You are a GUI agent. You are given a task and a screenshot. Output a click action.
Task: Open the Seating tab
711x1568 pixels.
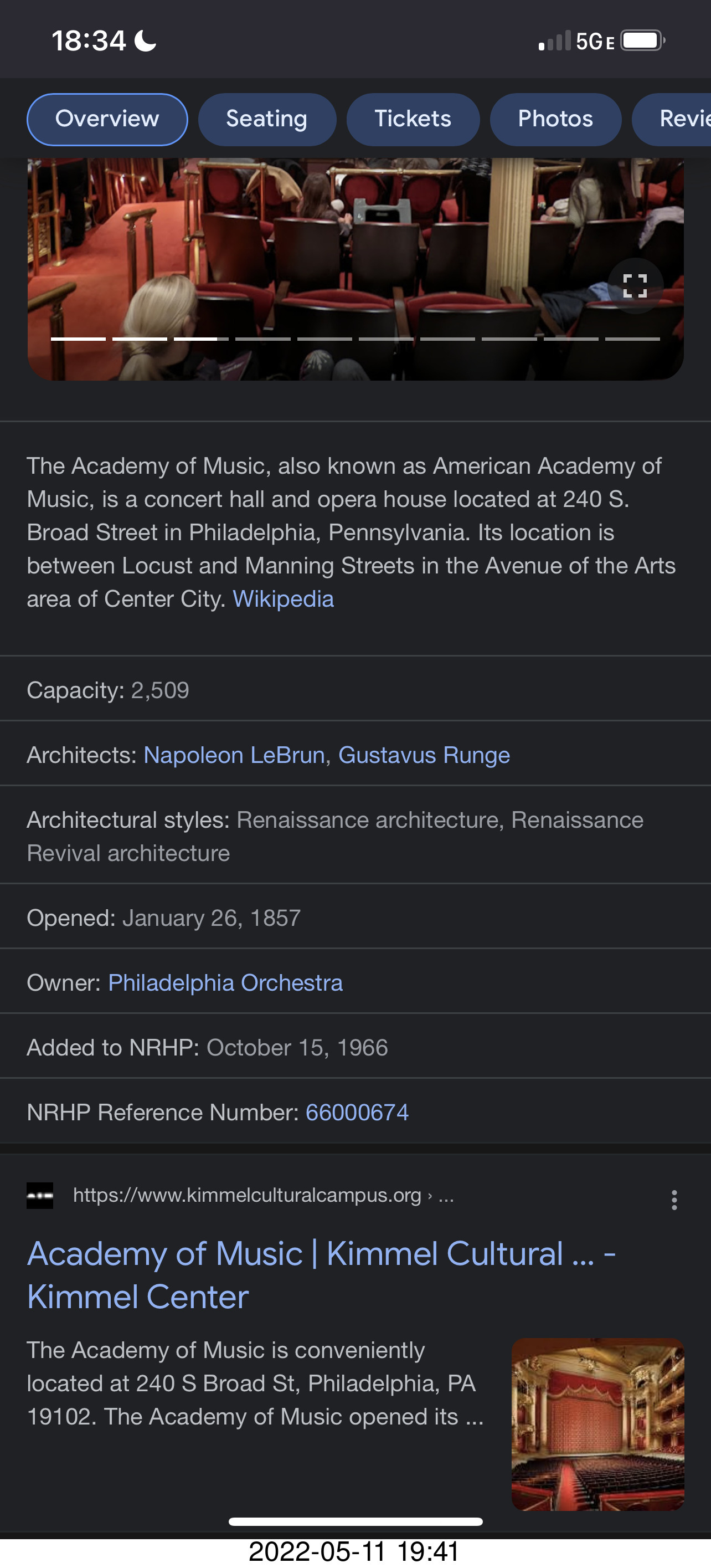point(266,119)
